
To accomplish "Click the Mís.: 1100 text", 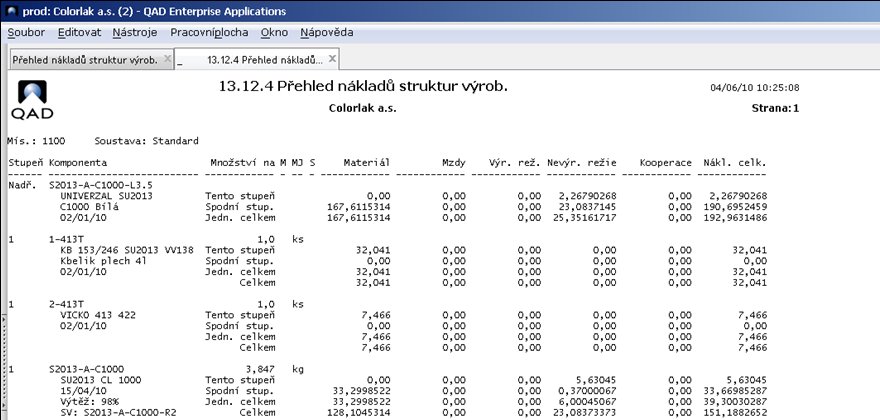I will point(37,141).
